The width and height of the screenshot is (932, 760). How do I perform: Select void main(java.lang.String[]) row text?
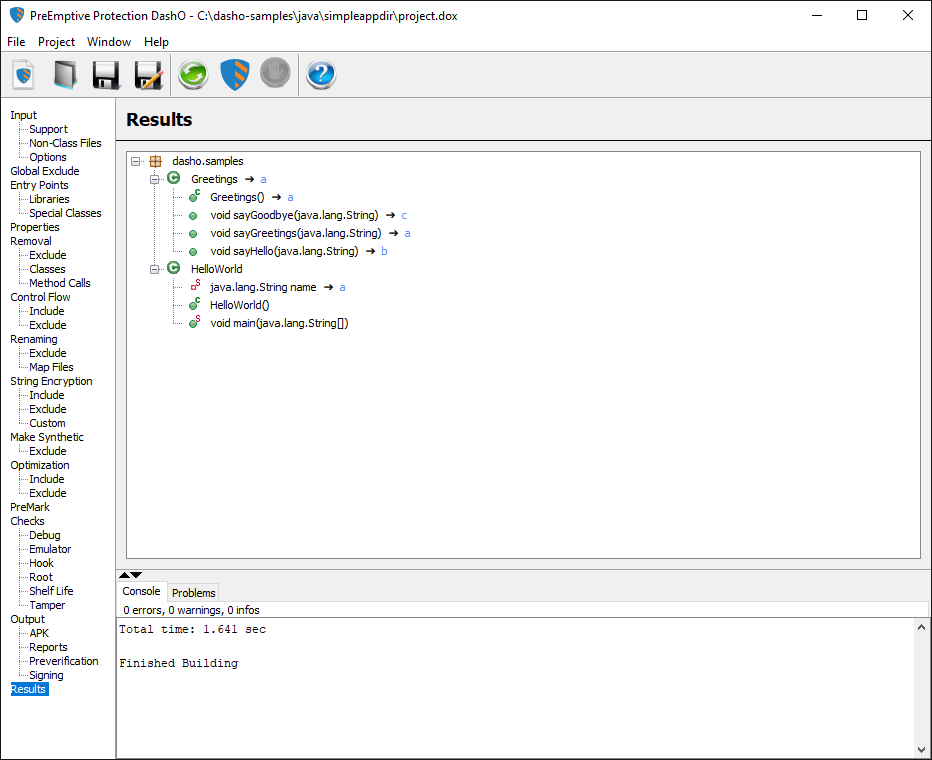pyautogui.click(x=279, y=323)
